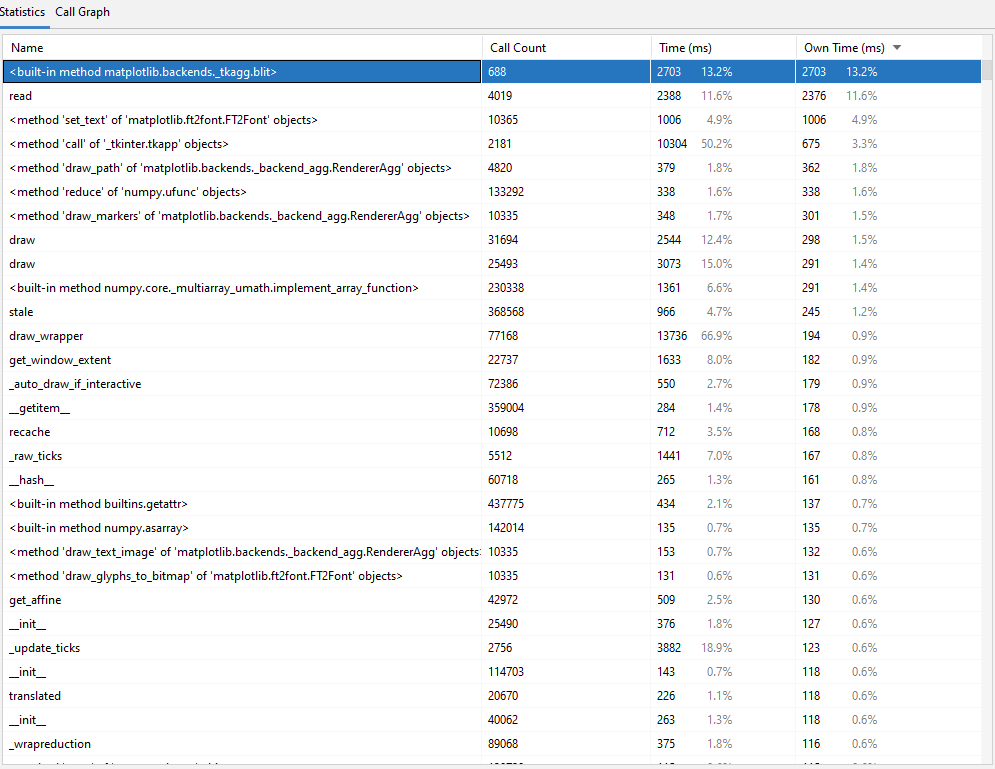Select the __init__ row with 25490 calls
The width and height of the screenshot is (995, 769).
pos(492,624)
